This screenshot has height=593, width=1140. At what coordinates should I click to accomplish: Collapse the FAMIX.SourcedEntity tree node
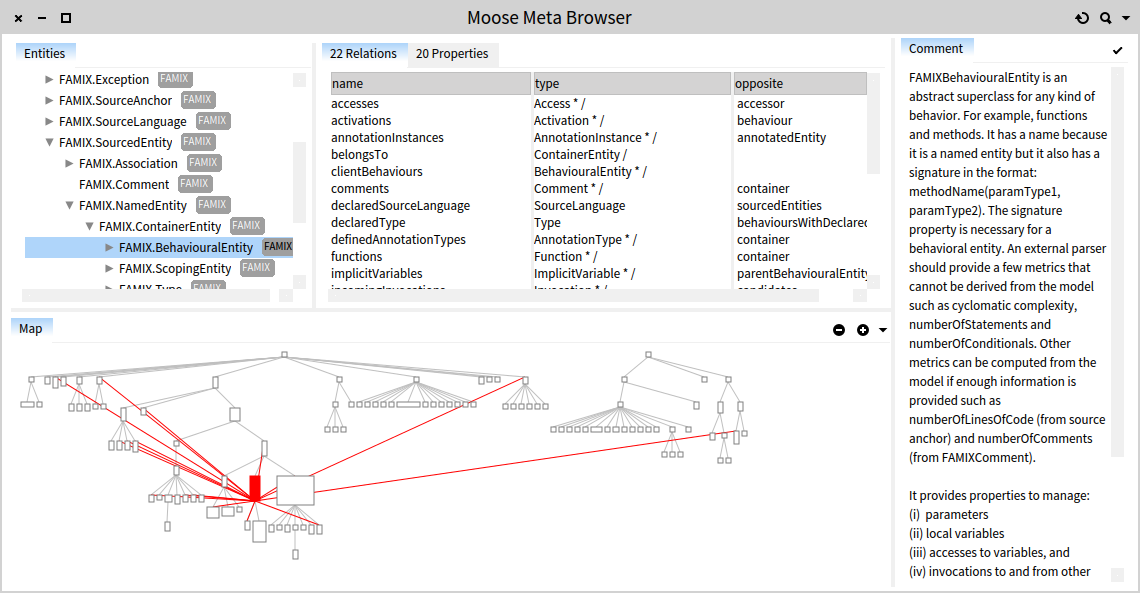(49, 142)
